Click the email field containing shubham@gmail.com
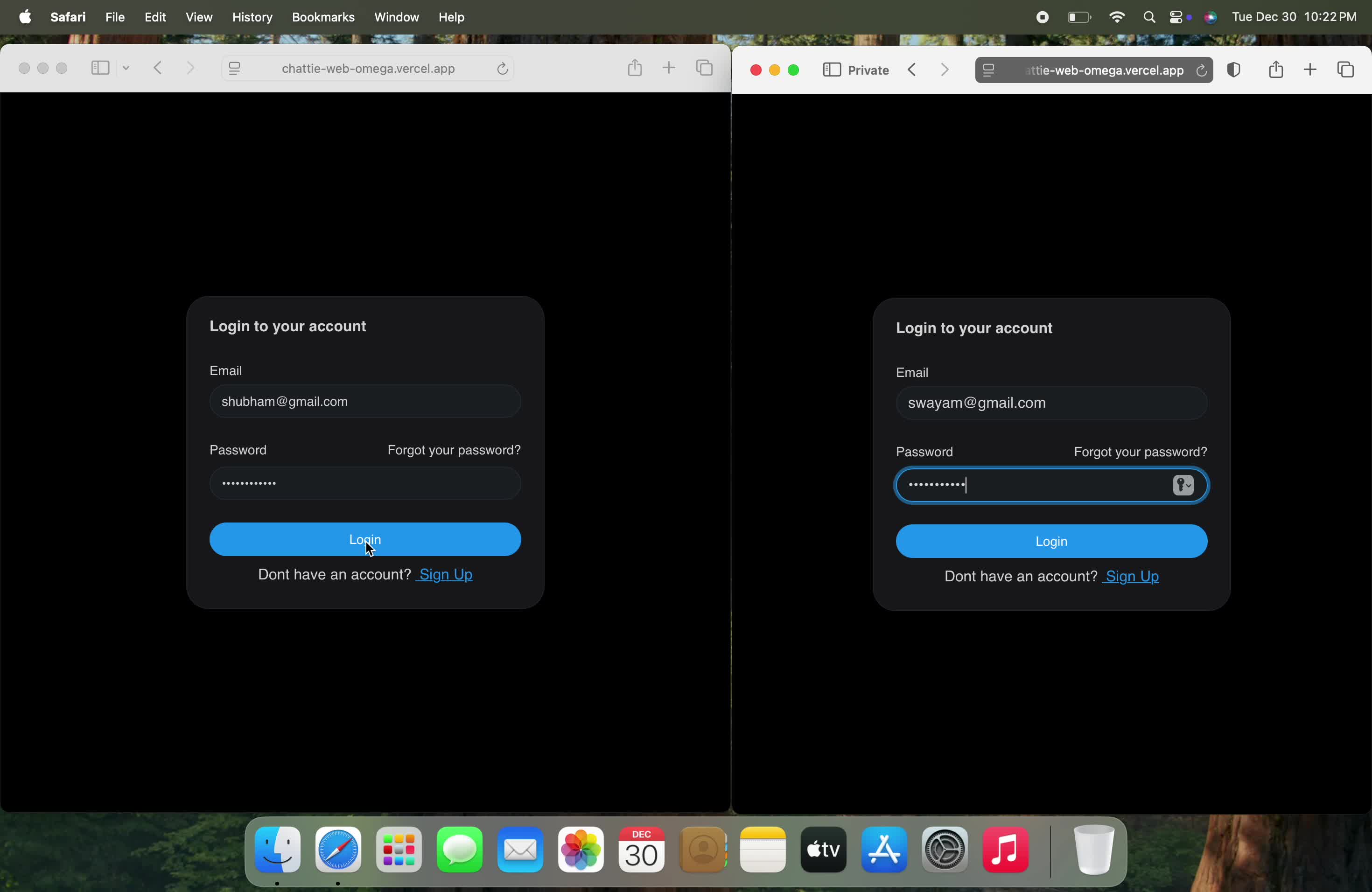 pos(365,402)
